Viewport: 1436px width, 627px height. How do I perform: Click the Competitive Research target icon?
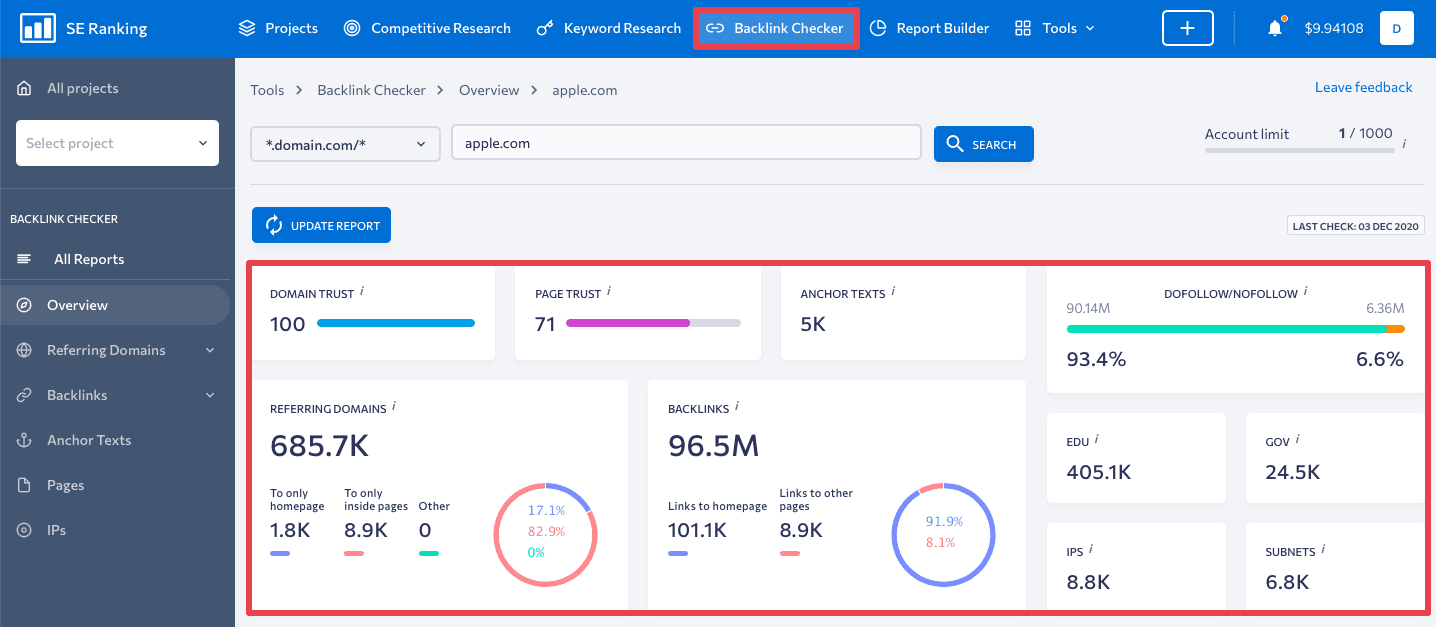(352, 28)
